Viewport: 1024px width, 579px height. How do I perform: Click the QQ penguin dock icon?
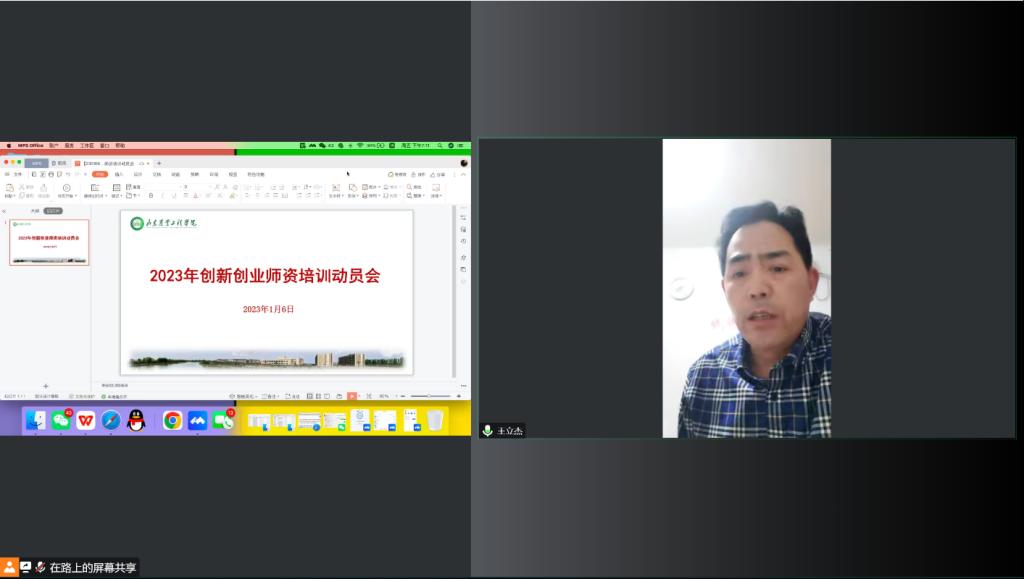[136, 421]
